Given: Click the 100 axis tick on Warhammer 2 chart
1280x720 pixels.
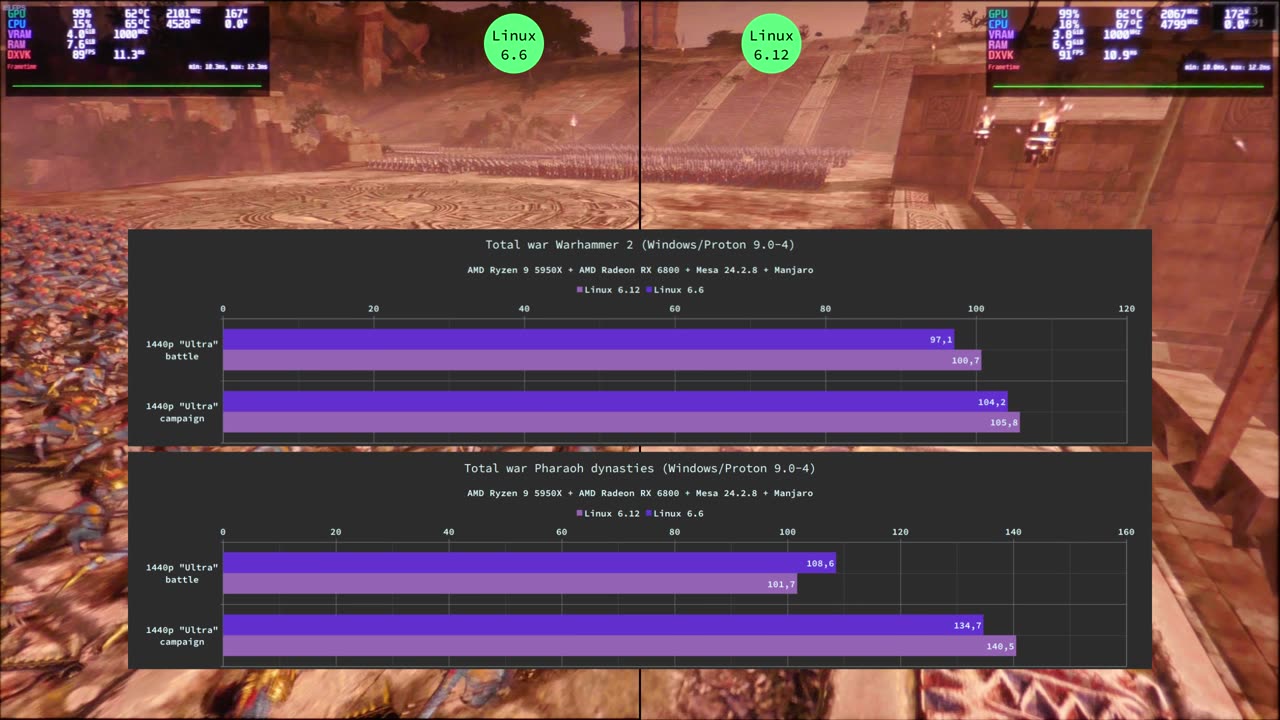Looking at the screenshot, I should [976, 308].
